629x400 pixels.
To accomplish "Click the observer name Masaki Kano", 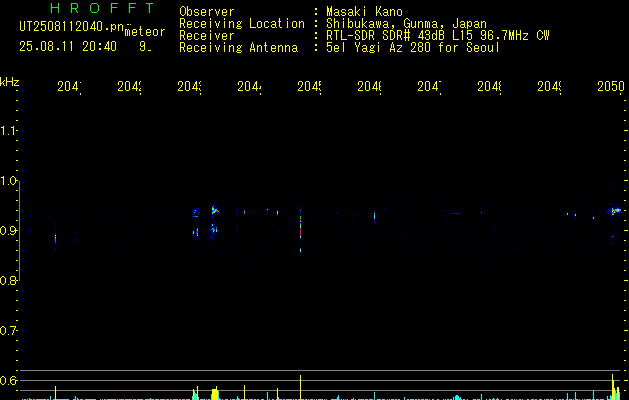I will coord(364,12).
